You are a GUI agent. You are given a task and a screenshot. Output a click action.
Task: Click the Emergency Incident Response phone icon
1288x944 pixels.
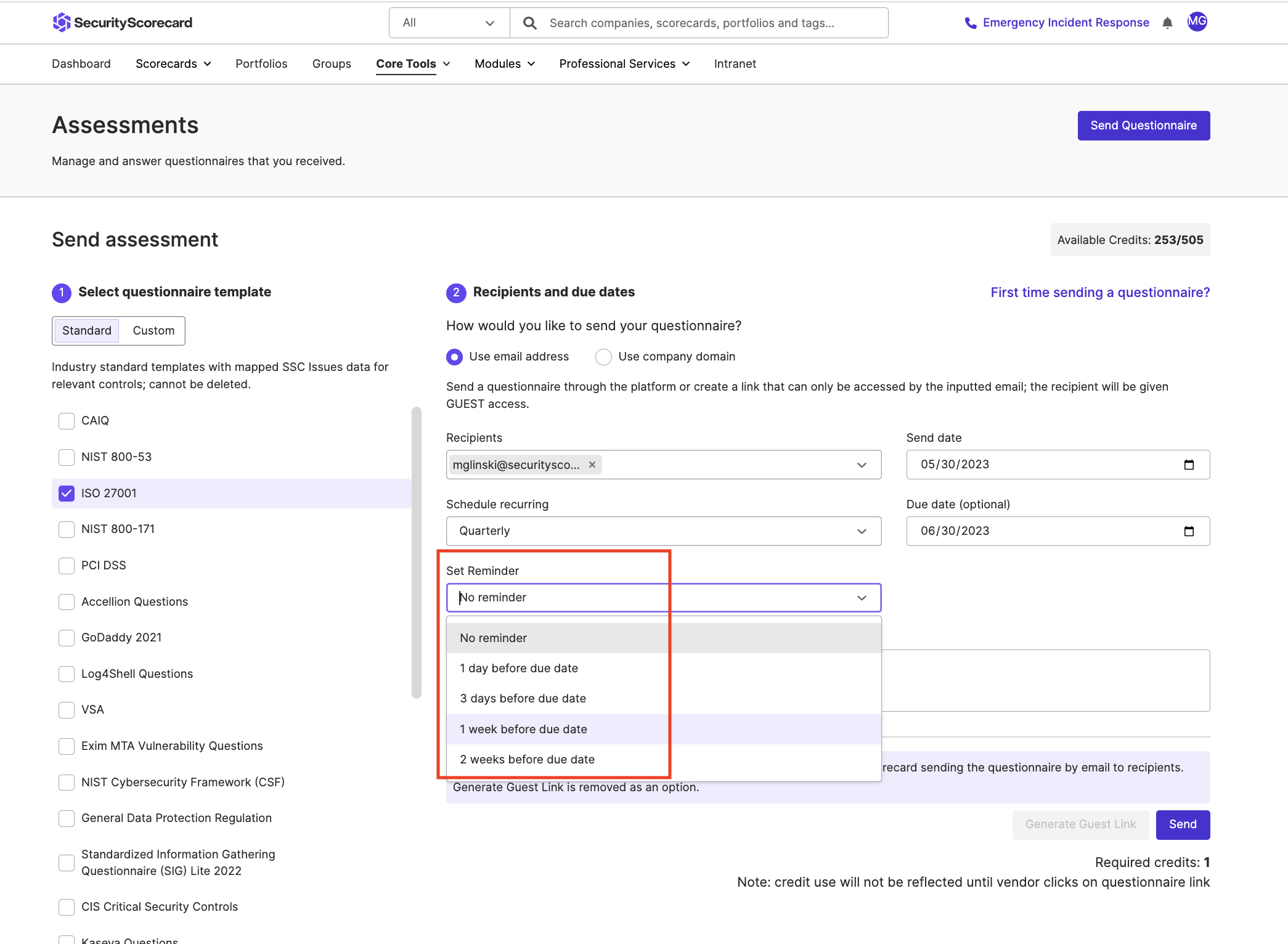point(970,22)
